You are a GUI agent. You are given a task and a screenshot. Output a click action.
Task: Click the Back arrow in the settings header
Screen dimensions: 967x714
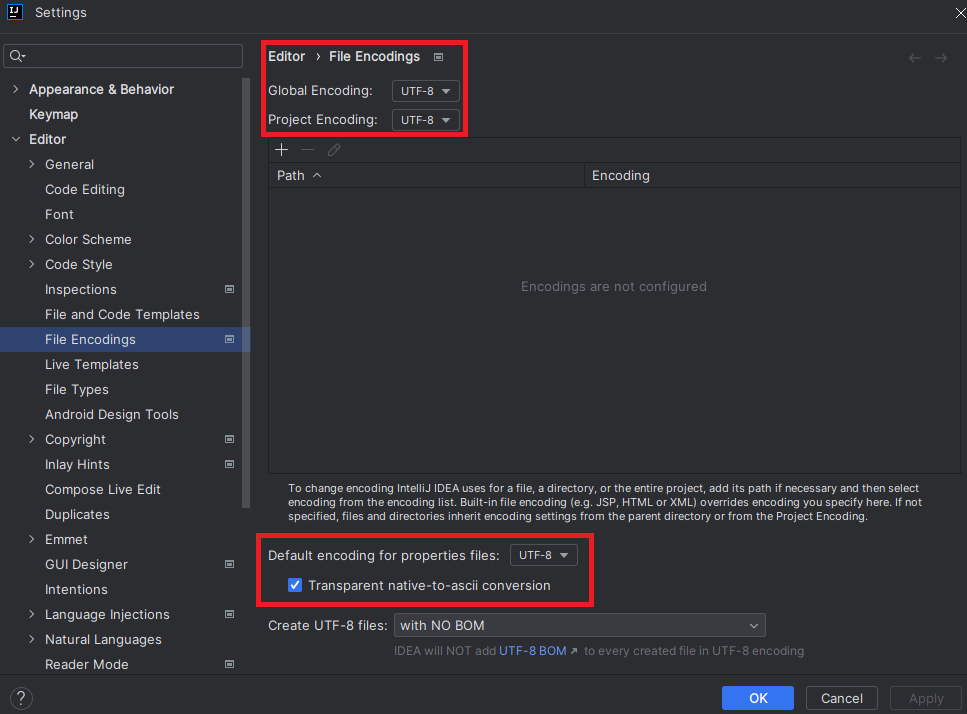pyautogui.click(x=915, y=58)
